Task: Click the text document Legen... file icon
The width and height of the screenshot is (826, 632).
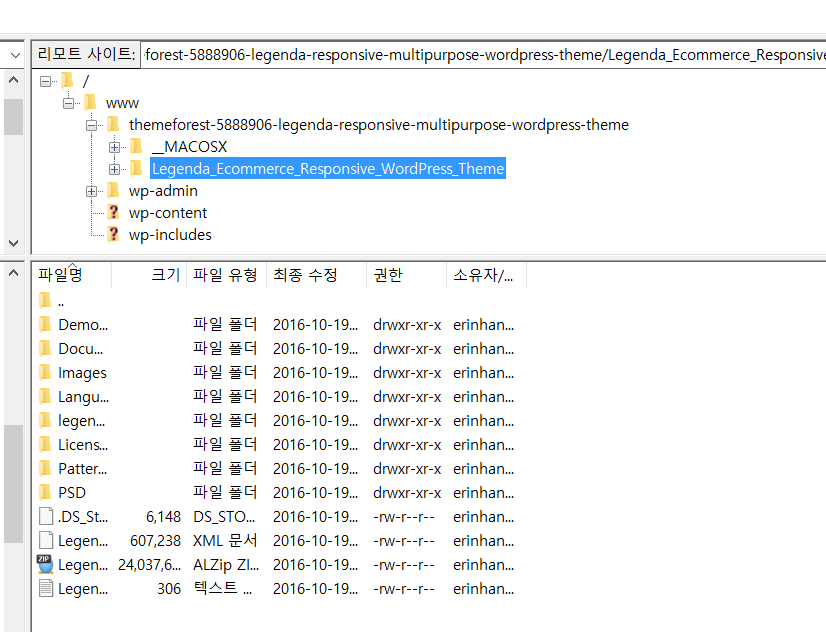Action: tap(46, 588)
